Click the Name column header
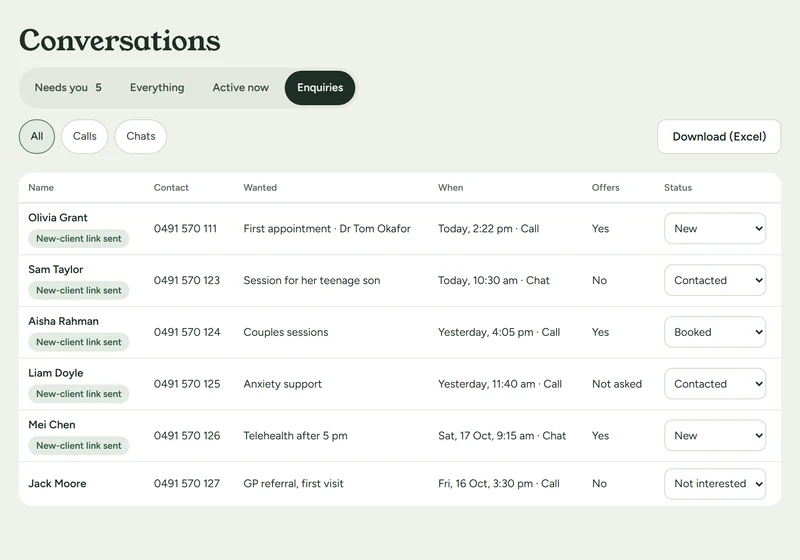This screenshot has width=800, height=560. pos(41,188)
